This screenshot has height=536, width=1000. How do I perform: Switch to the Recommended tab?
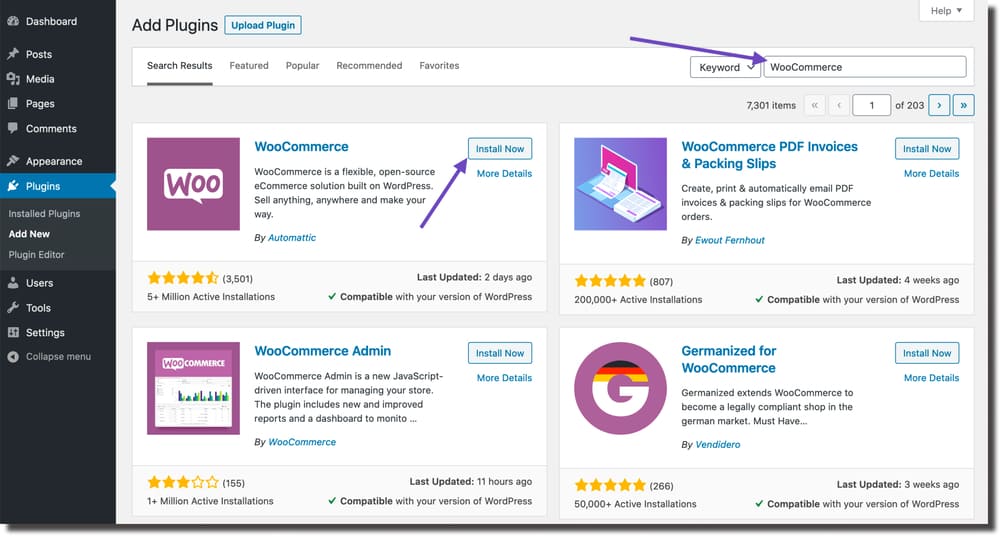coord(369,66)
